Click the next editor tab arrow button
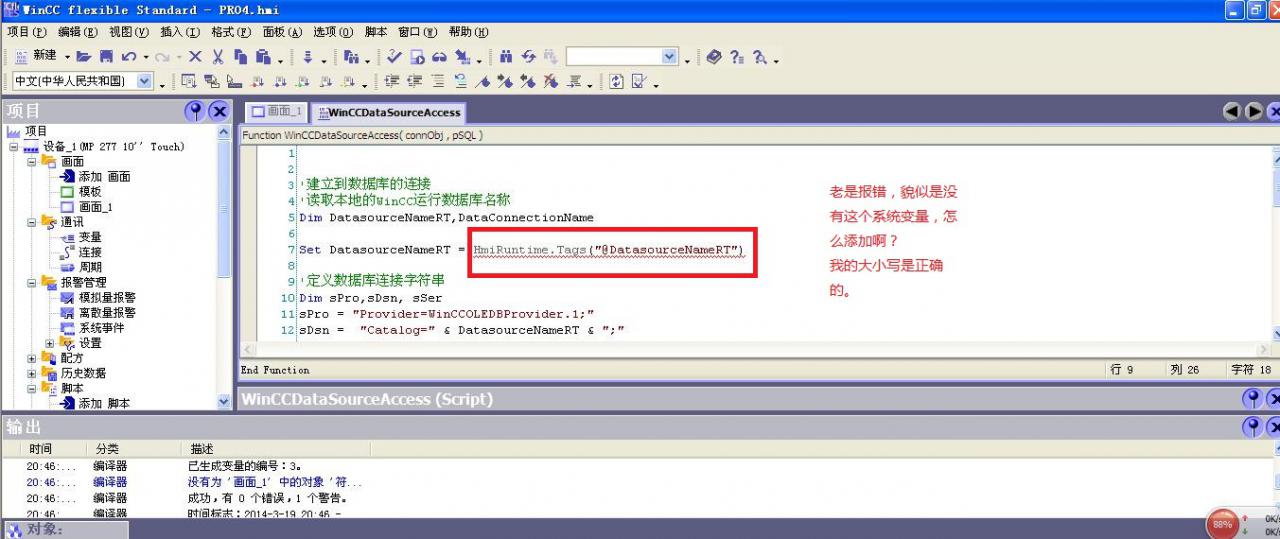This screenshot has width=1280, height=539. coord(1254,112)
